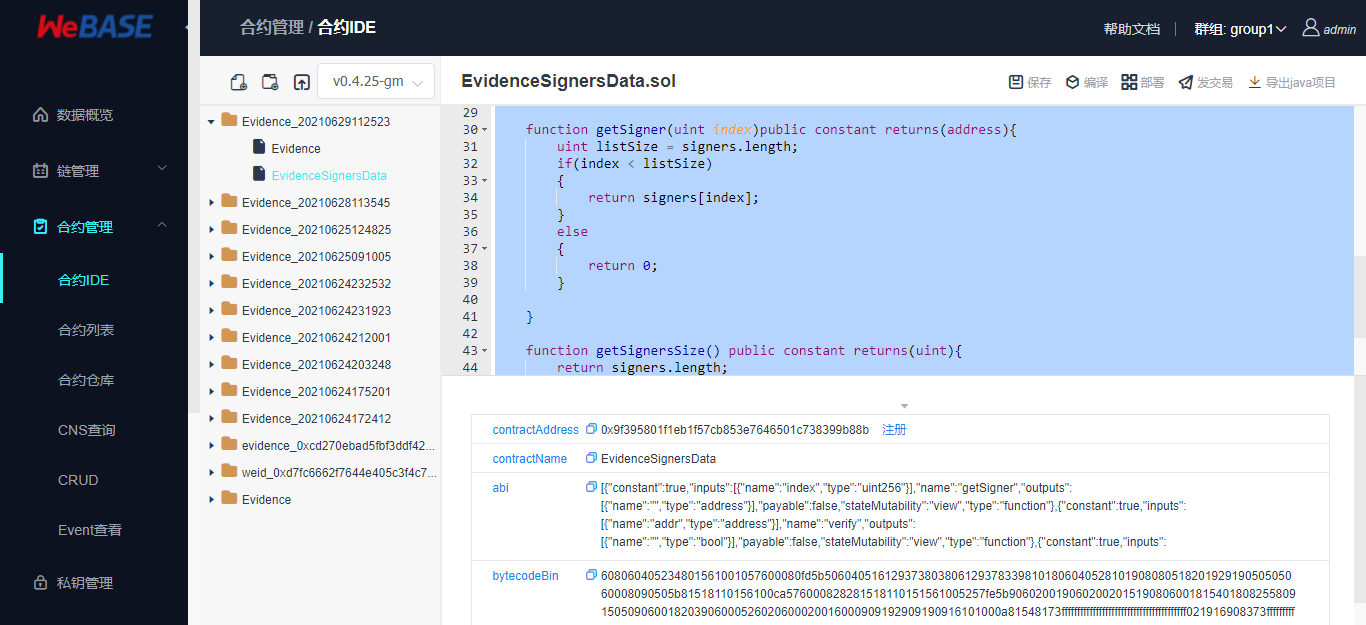Open the 群组 group1 dropdown
The image size is (1366, 625).
pyautogui.click(x=1240, y=29)
